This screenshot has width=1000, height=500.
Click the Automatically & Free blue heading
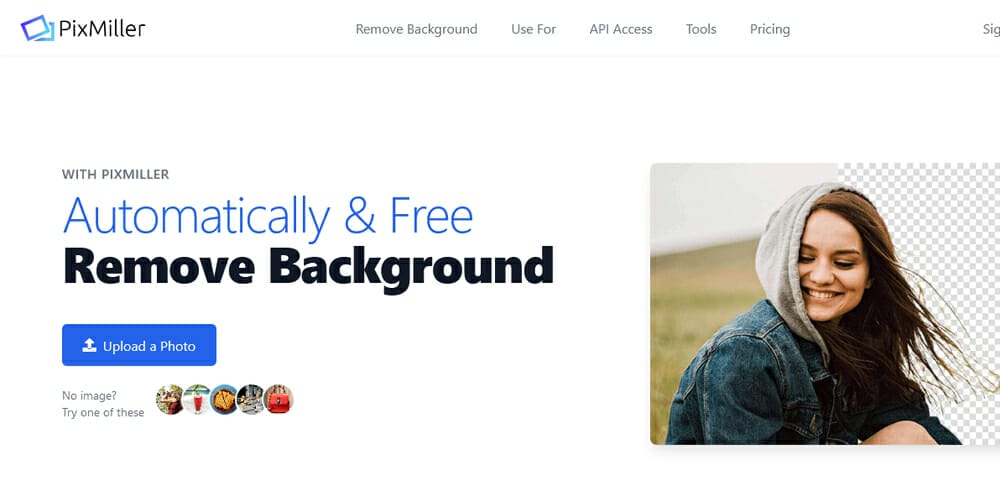pyautogui.click(x=268, y=216)
